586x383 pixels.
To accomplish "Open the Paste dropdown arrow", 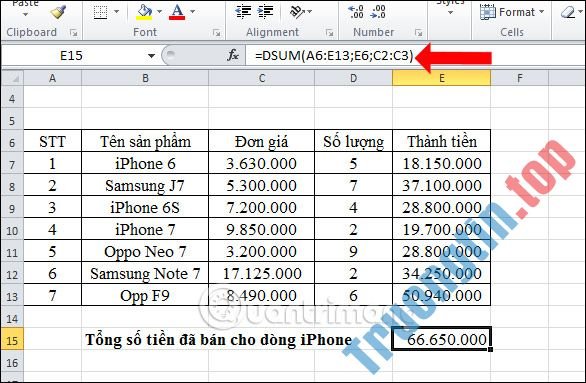I will pyautogui.click(x=25, y=15).
